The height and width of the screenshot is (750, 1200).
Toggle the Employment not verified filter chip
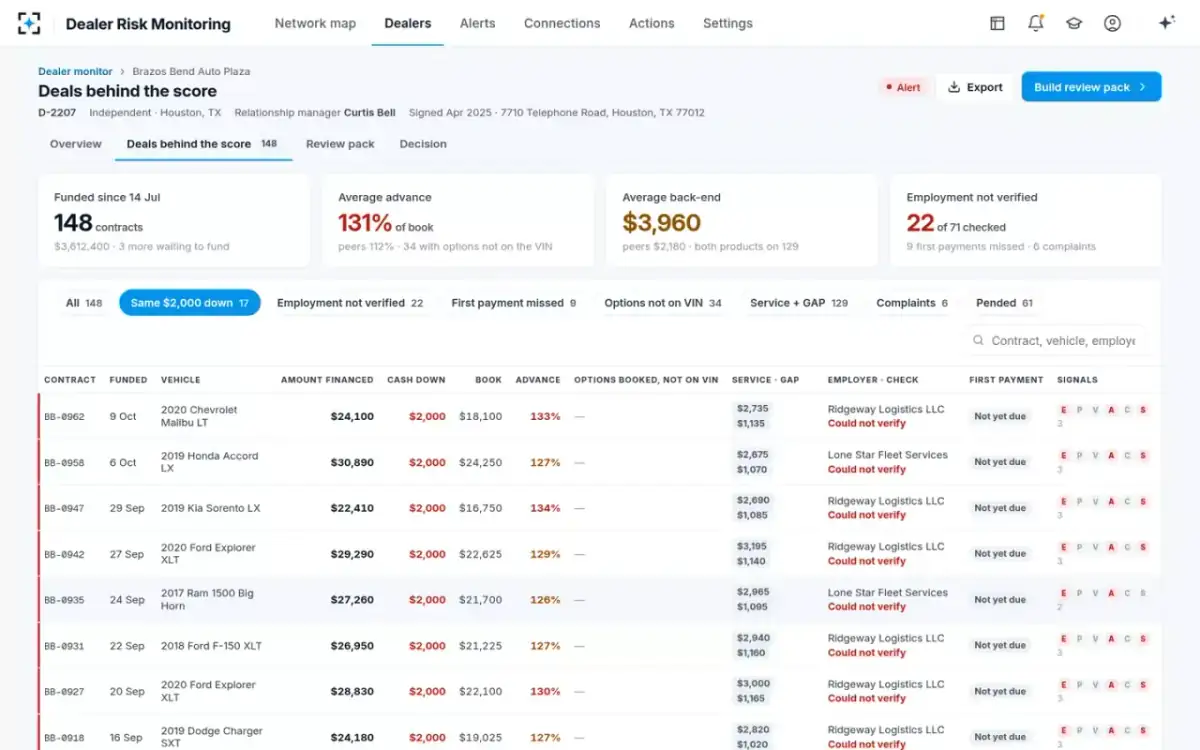click(350, 303)
